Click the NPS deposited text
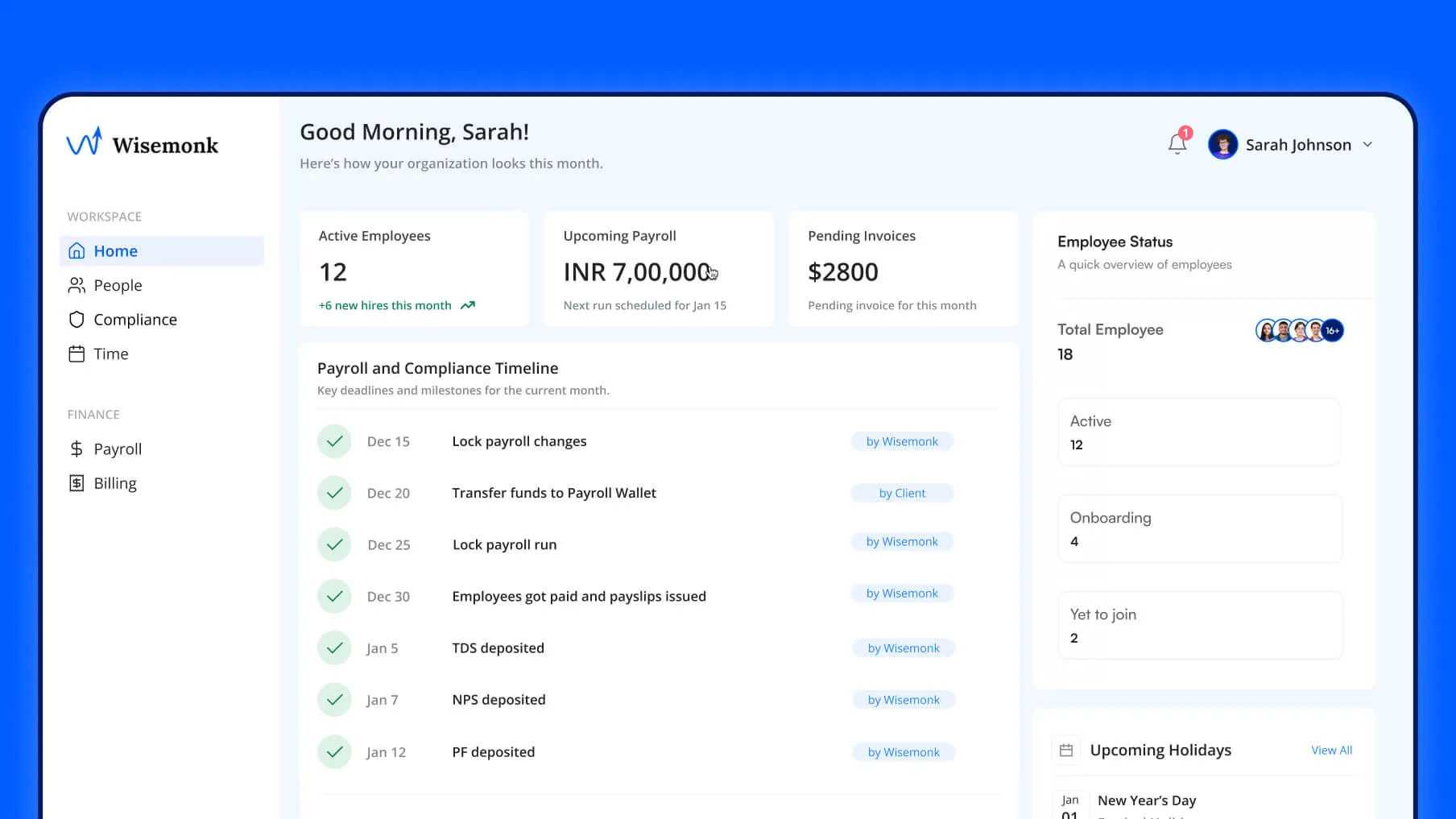The width and height of the screenshot is (1456, 819). point(498,700)
